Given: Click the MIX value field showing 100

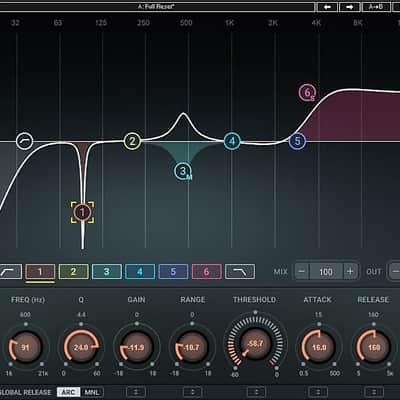Looking at the screenshot, I should click(326, 272).
